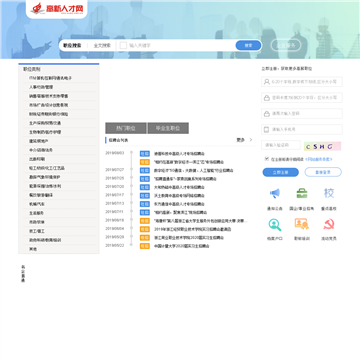Click the 高新人才网 site logo
The width and height of the screenshot is (360, 360).
click(x=57, y=8)
